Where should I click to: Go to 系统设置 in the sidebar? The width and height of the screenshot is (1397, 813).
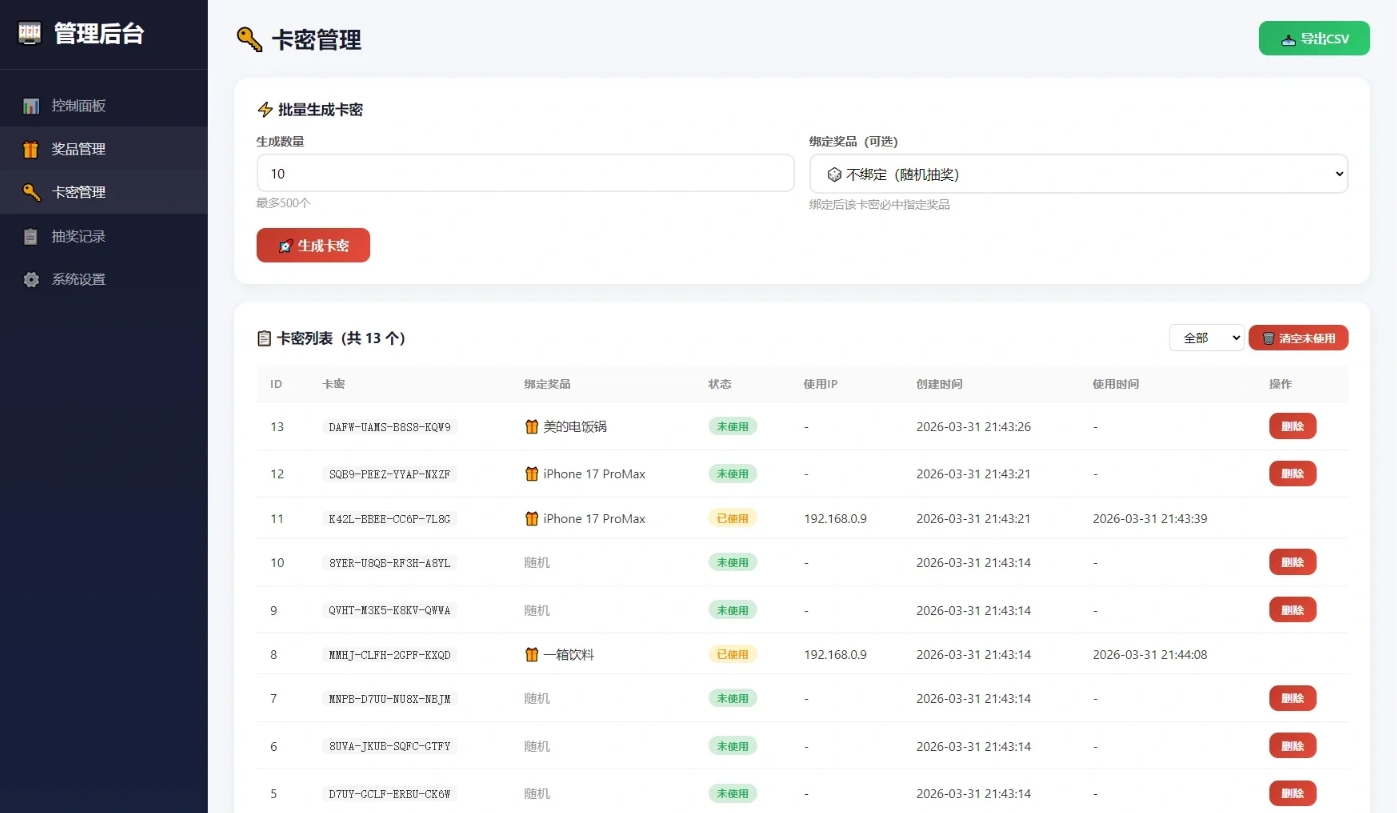[x=78, y=280]
